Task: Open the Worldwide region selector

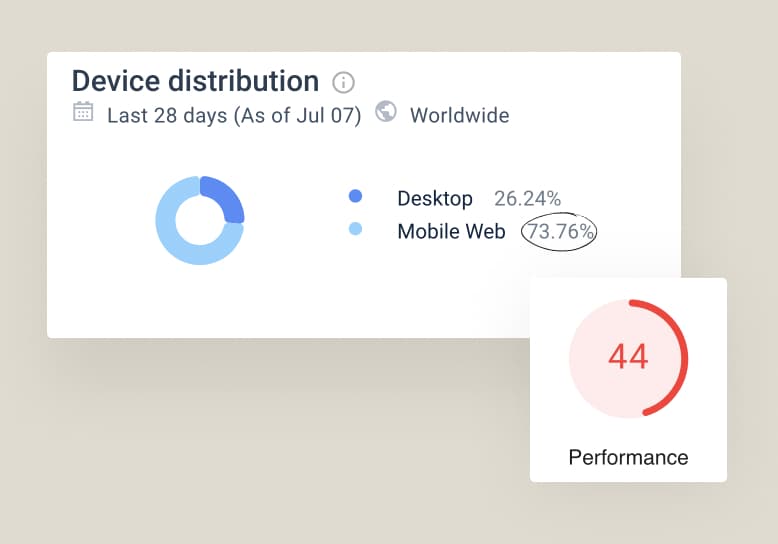Action: pos(459,115)
